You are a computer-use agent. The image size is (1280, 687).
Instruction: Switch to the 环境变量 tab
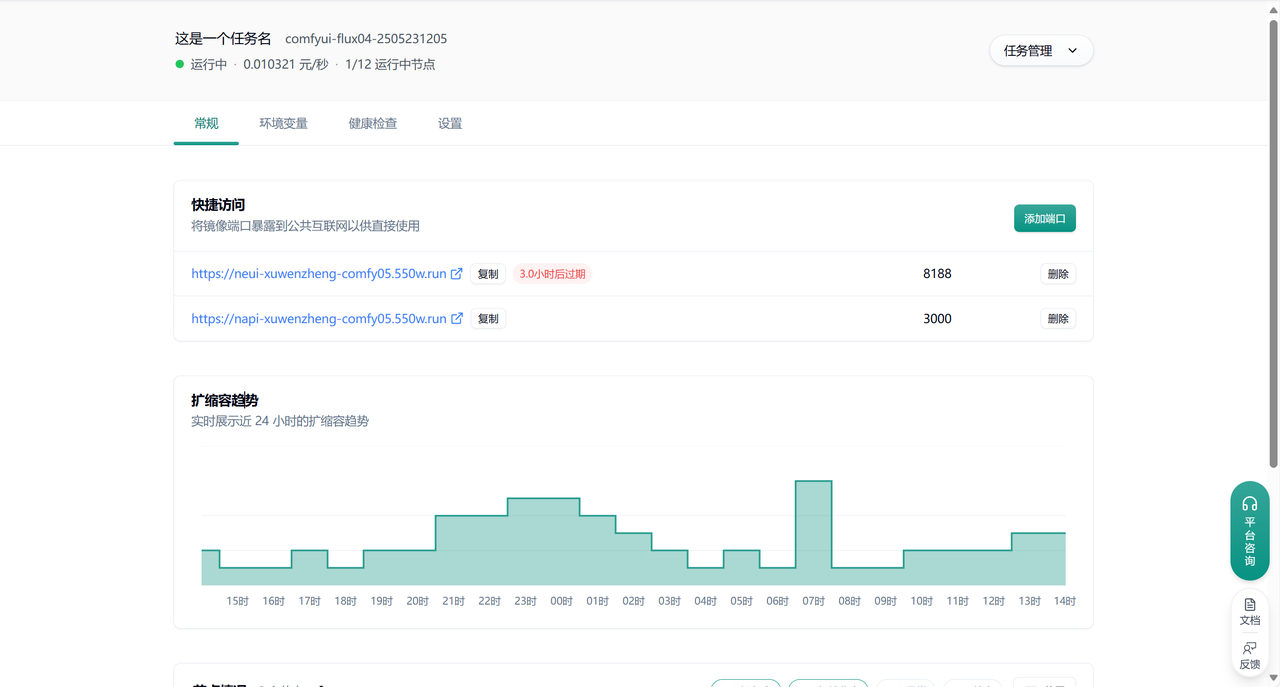tap(283, 124)
